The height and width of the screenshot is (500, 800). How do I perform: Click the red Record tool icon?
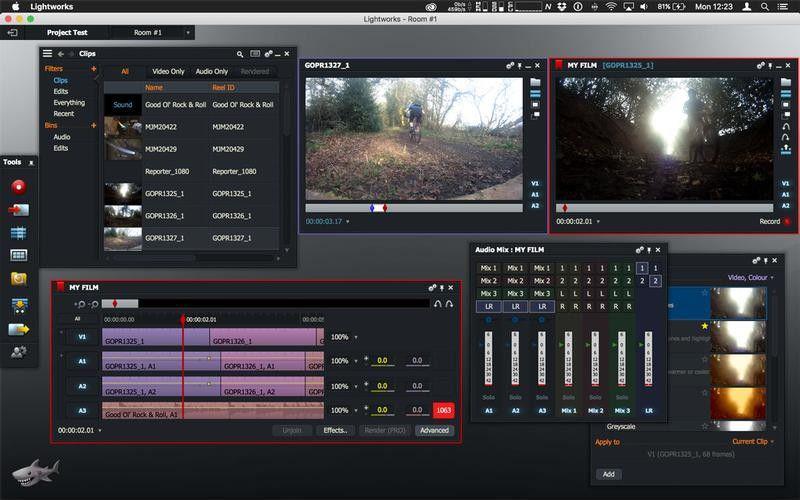[x=19, y=187]
